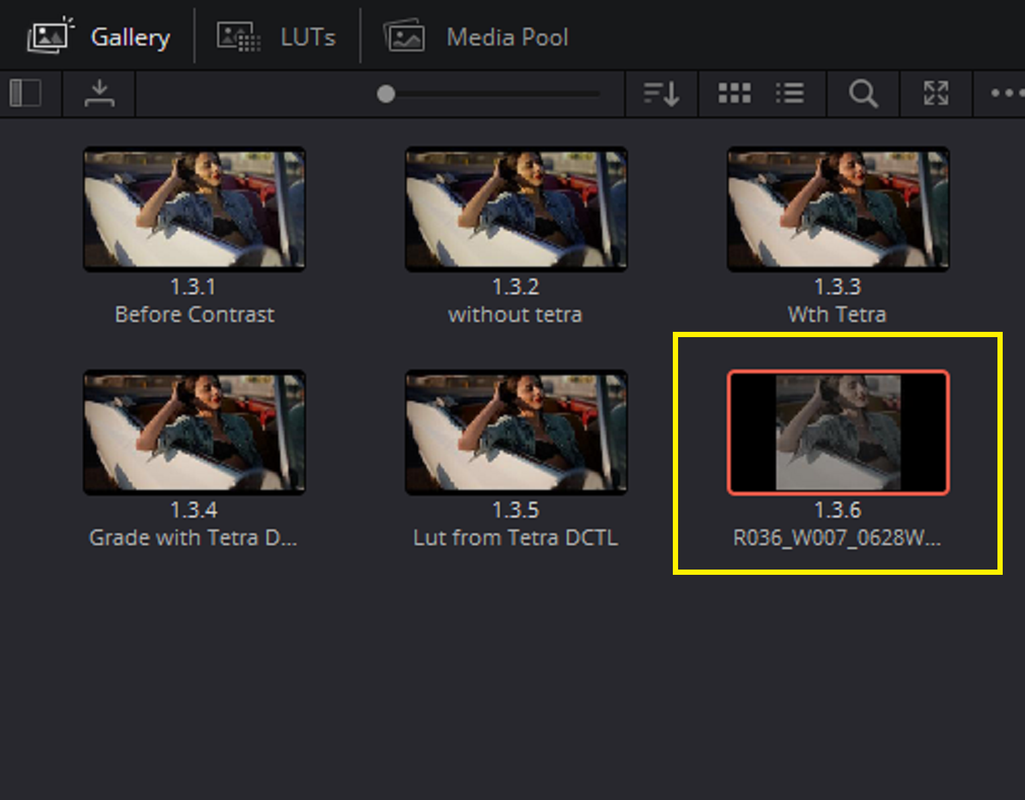Click the 'Lut from Tetra DCTL' label
This screenshot has height=800, width=1025.
(x=515, y=537)
